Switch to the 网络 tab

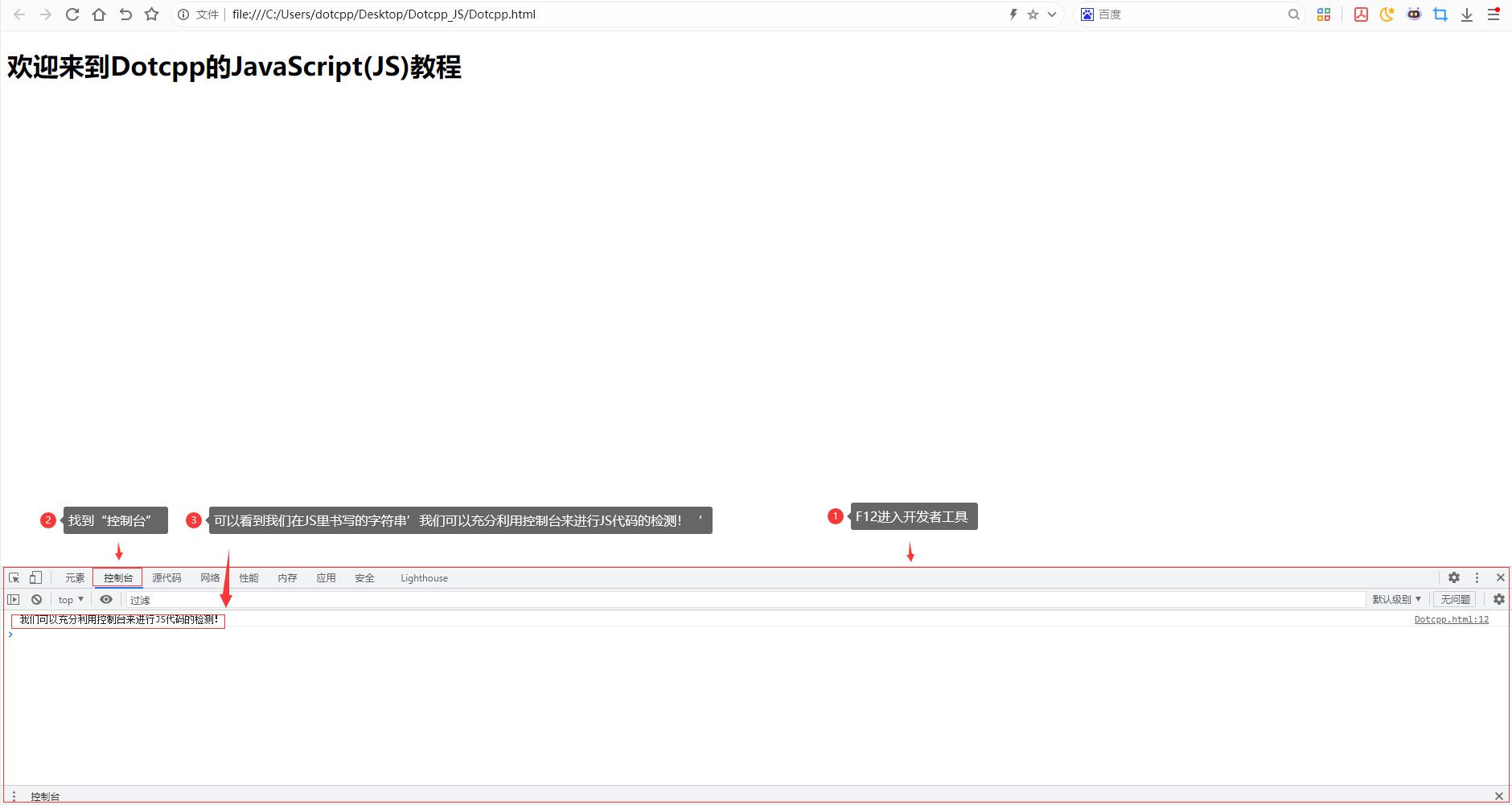(209, 577)
